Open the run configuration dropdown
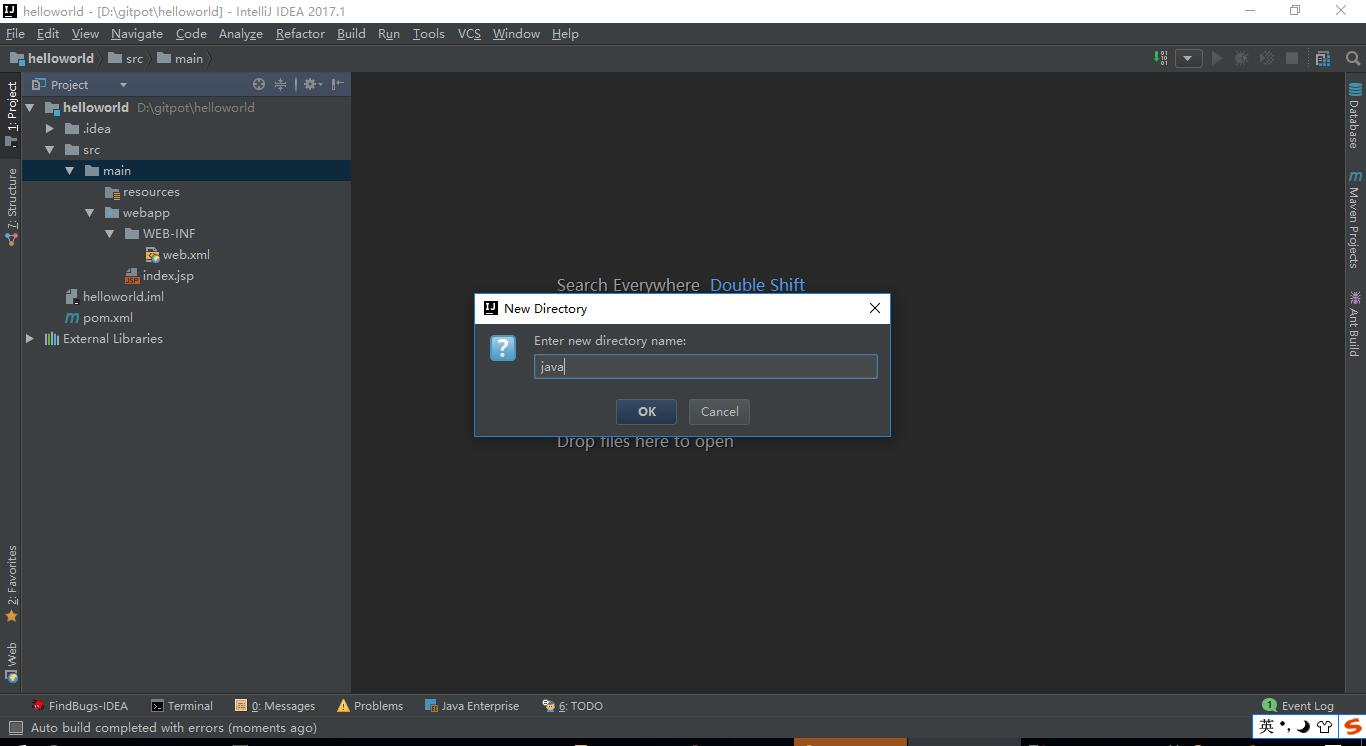 pos(1188,58)
